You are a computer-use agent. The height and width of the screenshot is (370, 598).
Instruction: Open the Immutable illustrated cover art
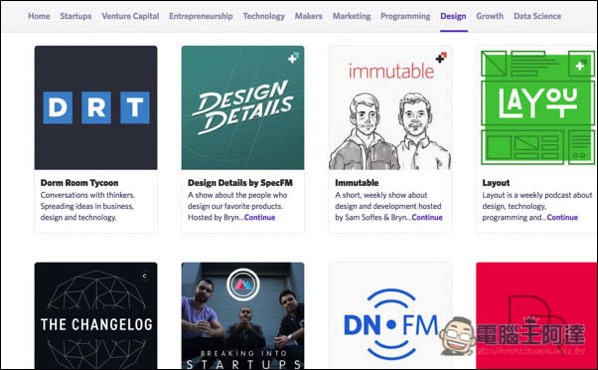pyautogui.click(x=391, y=108)
